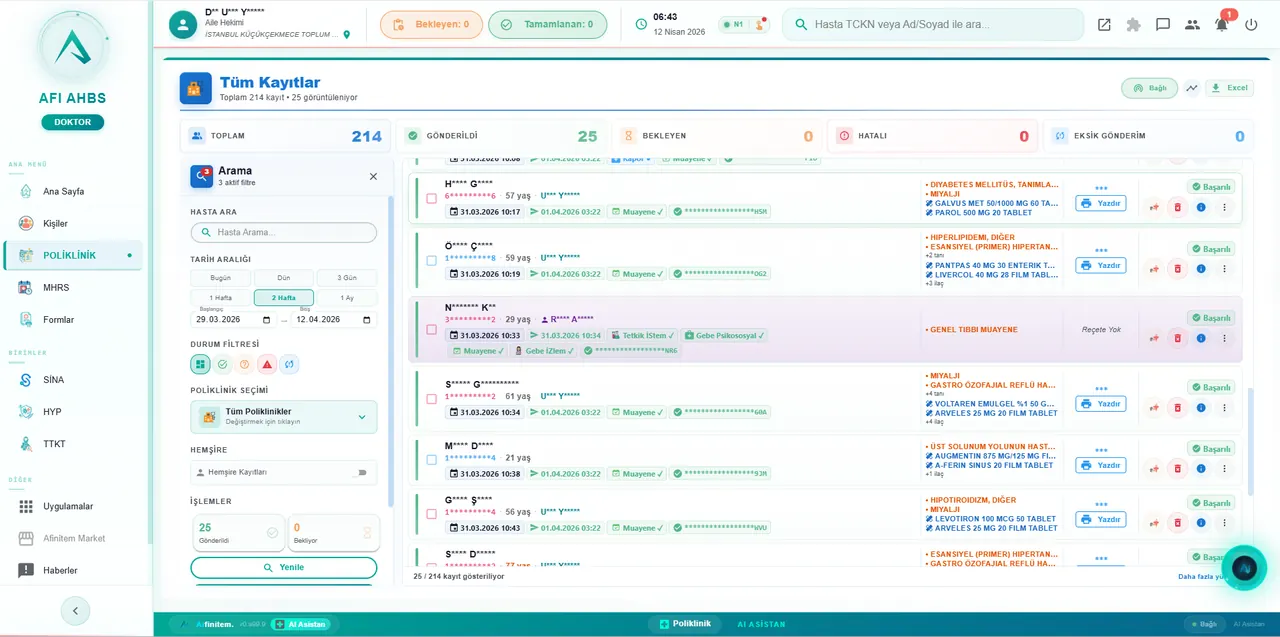
Task: Click the red arrow icon on GALVUS row
Action: tap(1154, 207)
